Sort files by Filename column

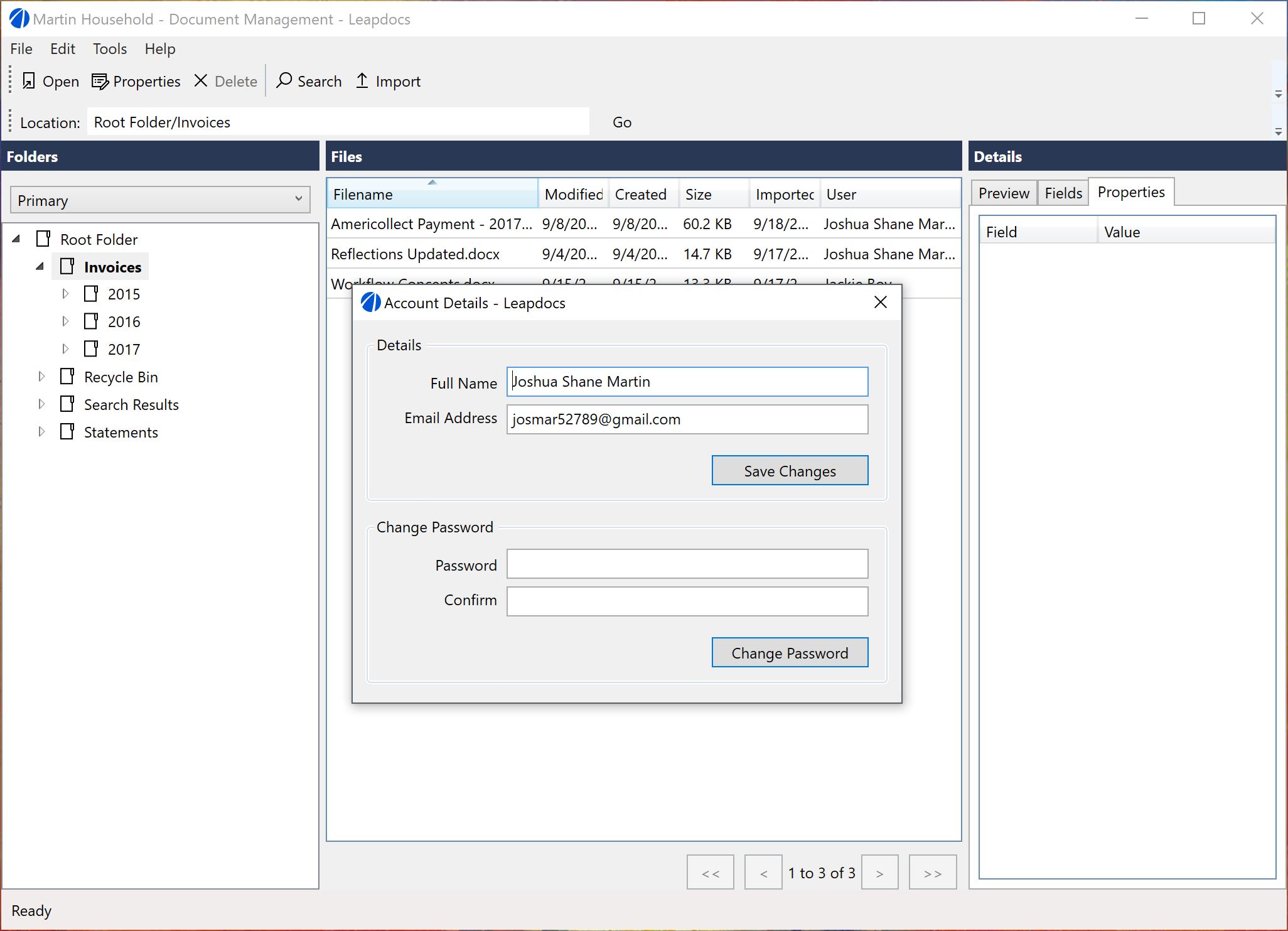click(432, 194)
